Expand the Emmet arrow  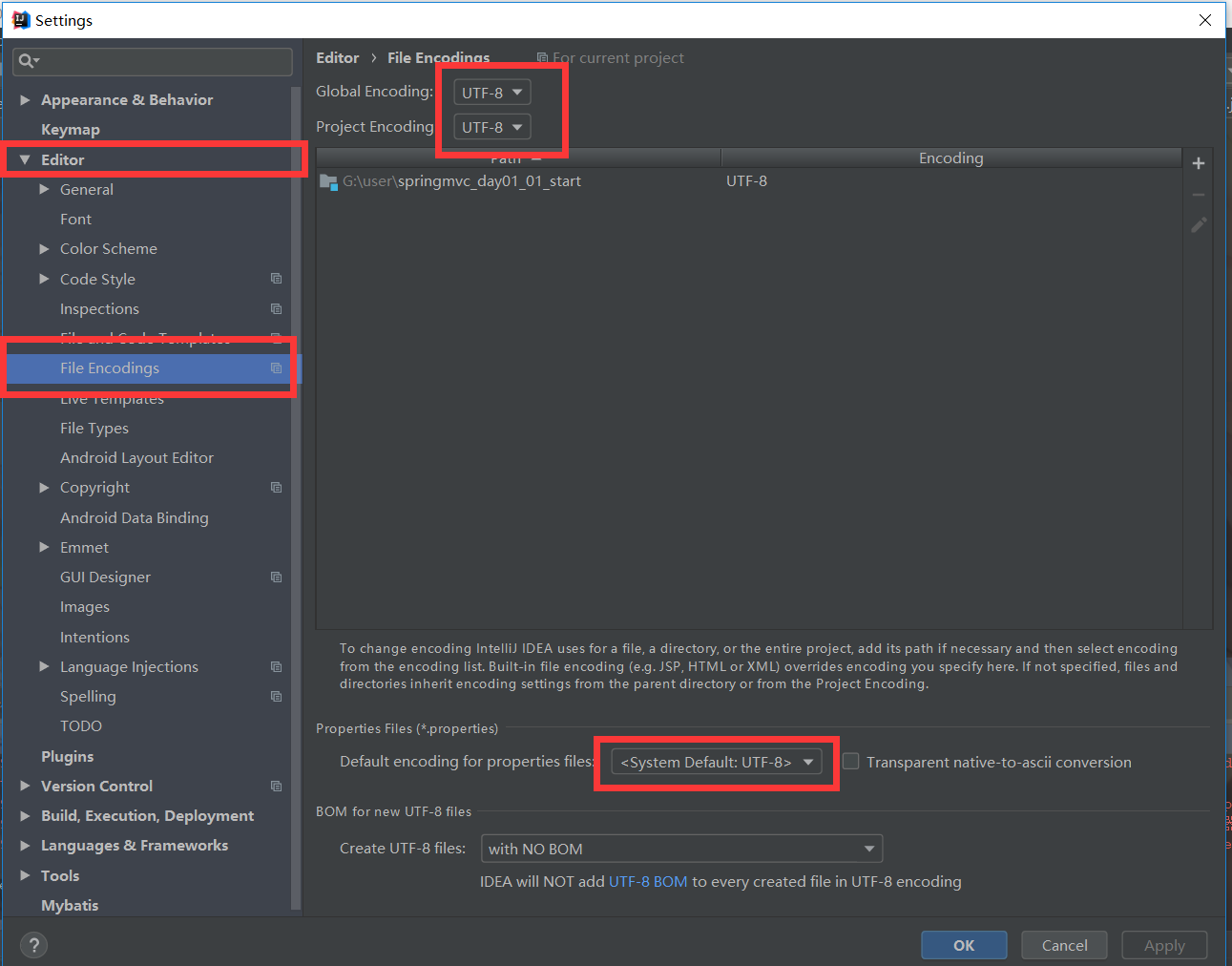coord(44,547)
